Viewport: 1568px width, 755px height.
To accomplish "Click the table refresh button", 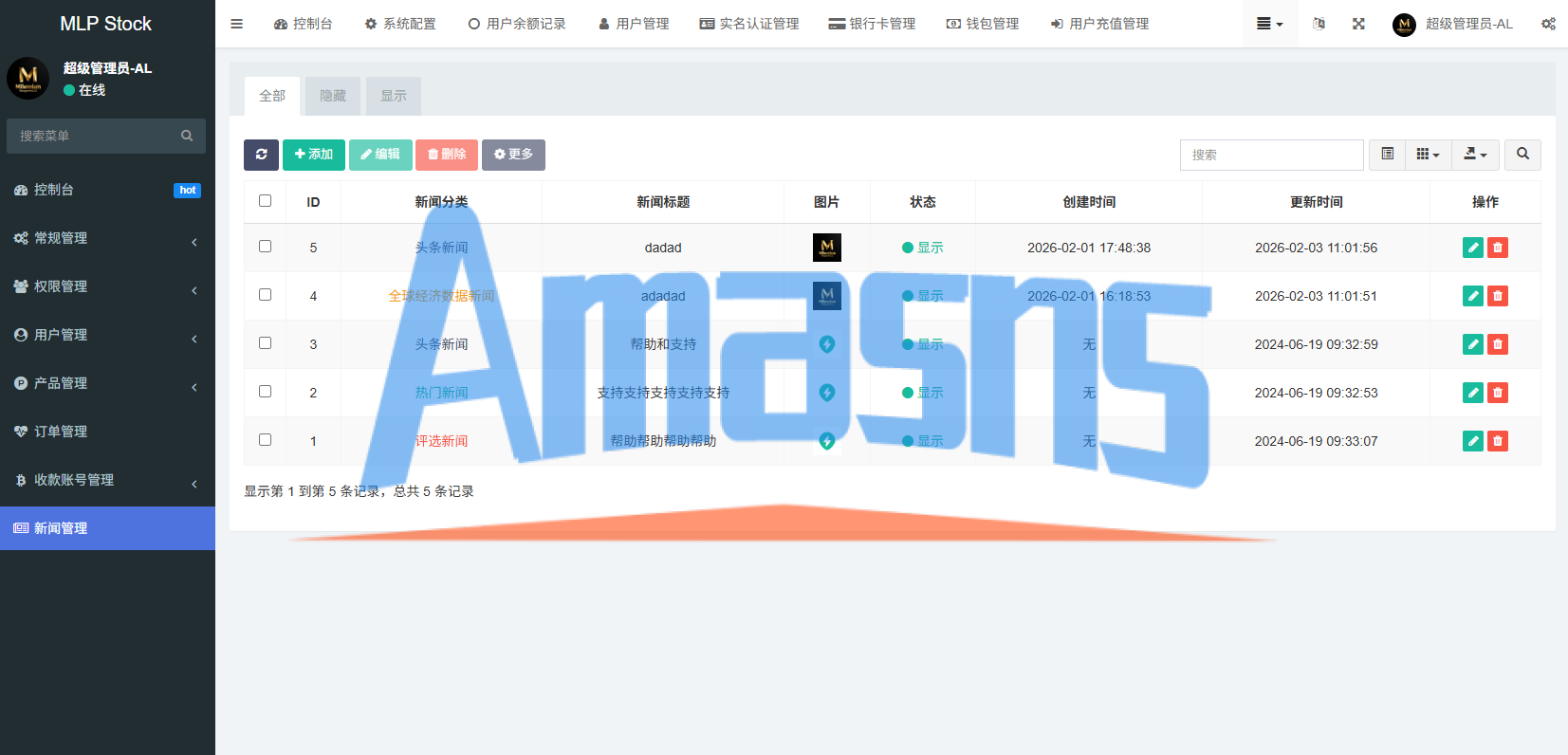I will (x=261, y=155).
